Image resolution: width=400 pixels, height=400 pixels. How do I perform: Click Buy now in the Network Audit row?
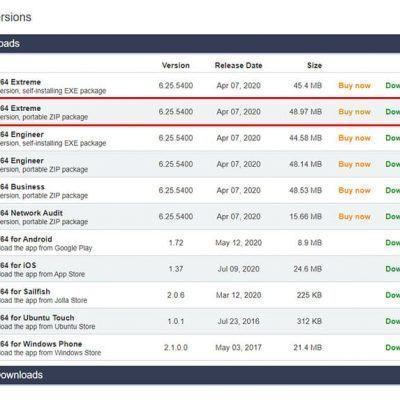pyautogui.click(x=354, y=217)
